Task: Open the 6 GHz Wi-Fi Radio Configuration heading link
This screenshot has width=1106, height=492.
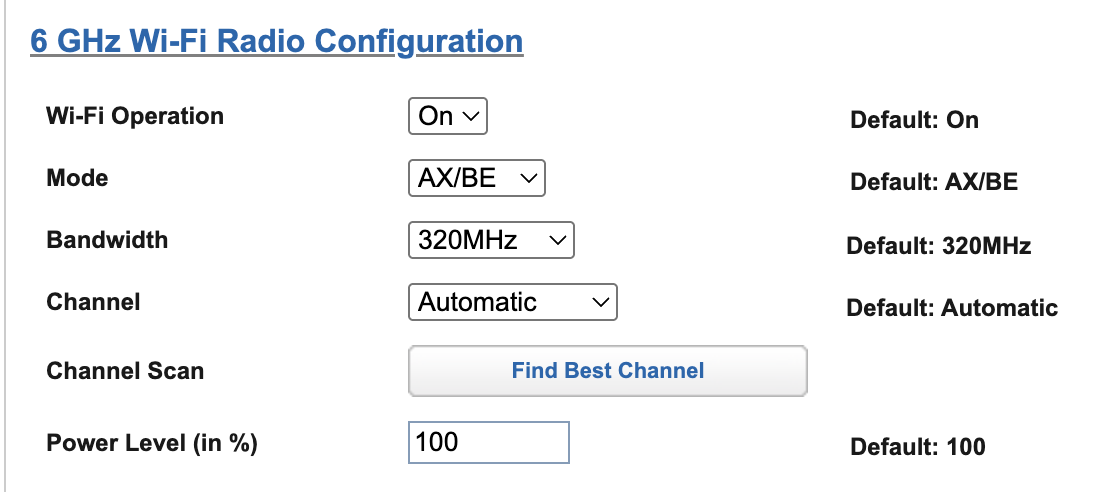Action: coord(276,41)
